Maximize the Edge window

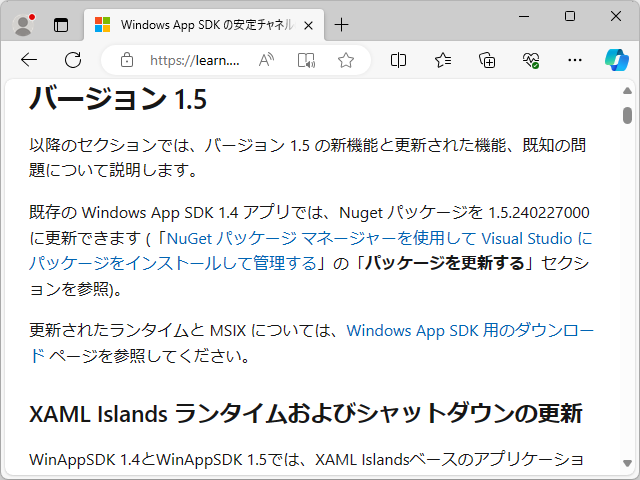tap(570, 16)
